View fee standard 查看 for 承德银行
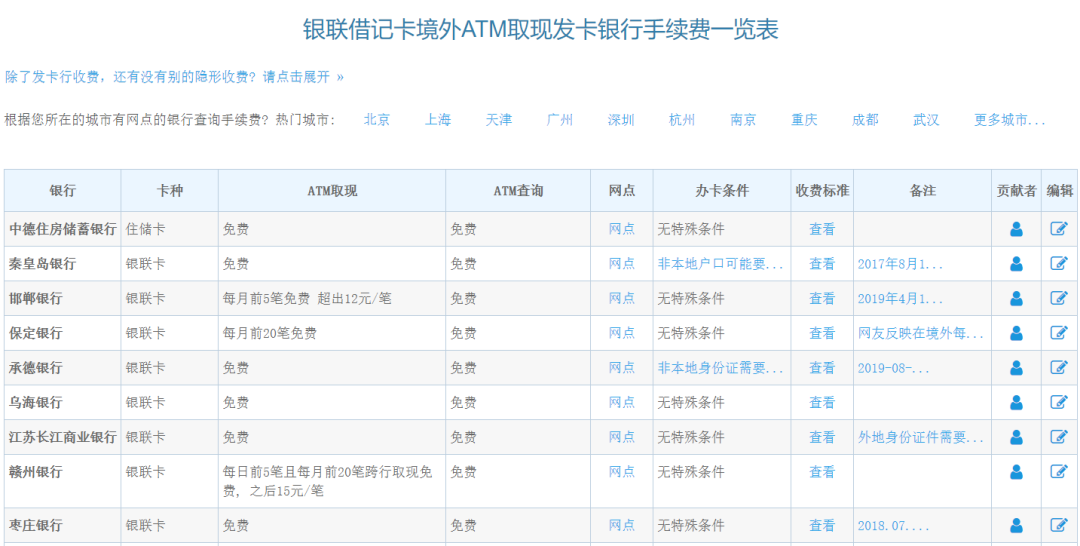 pyautogui.click(x=822, y=368)
